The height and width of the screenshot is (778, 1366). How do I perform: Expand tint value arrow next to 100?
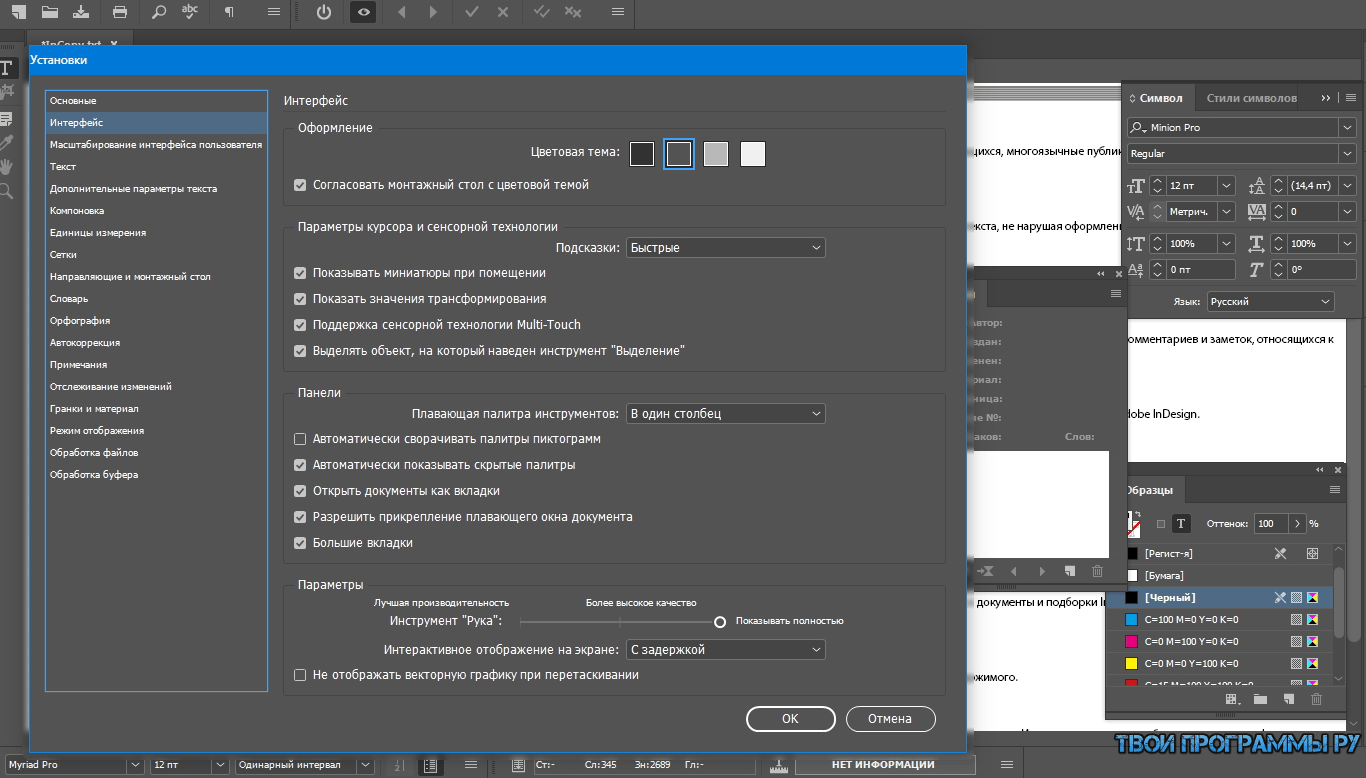(1298, 523)
